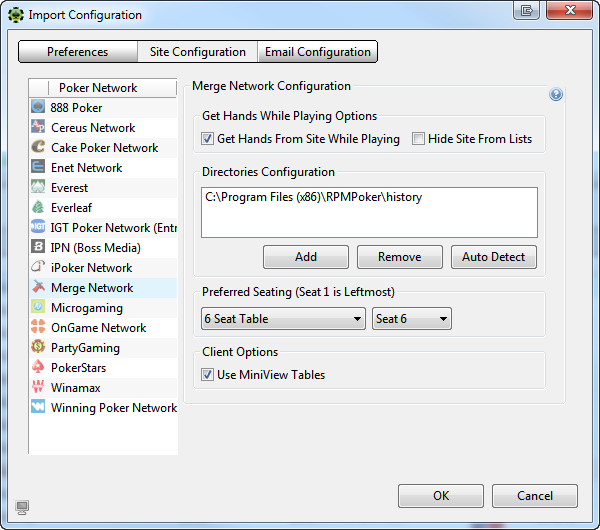Click the Cake Poker Network icon
This screenshot has height=530, width=600.
(x=38, y=147)
